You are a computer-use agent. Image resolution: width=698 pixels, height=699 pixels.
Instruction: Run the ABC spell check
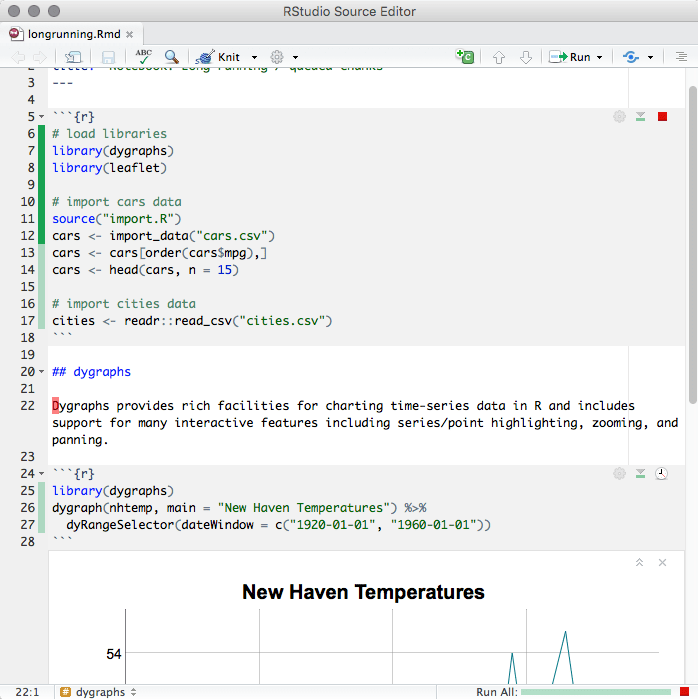click(x=144, y=57)
